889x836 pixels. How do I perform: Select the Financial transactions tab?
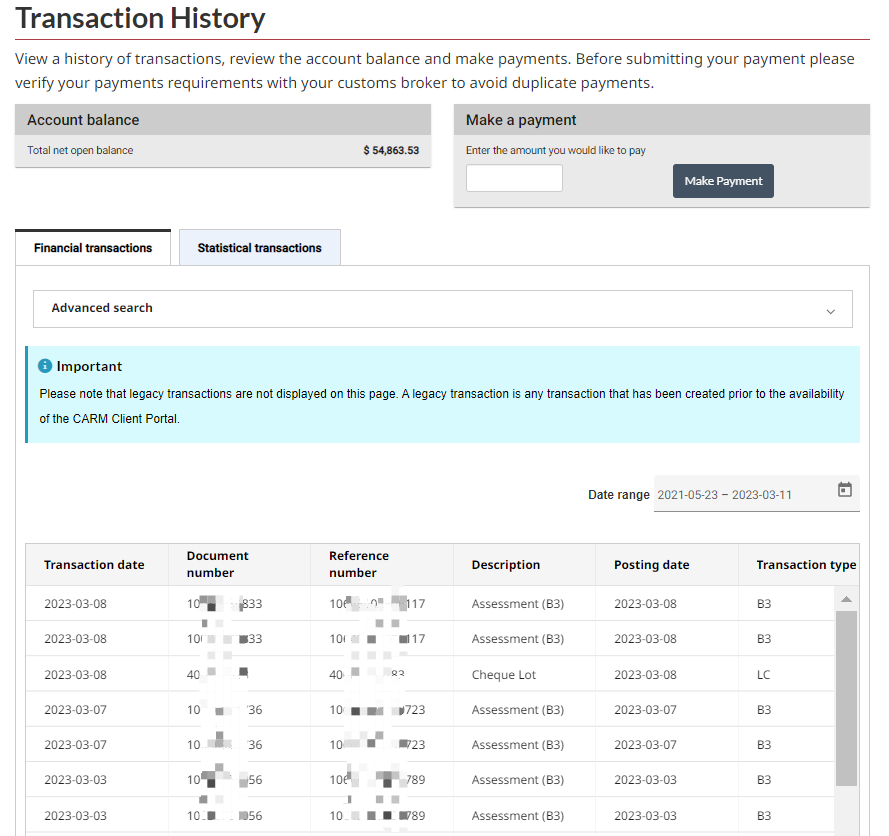coord(93,248)
